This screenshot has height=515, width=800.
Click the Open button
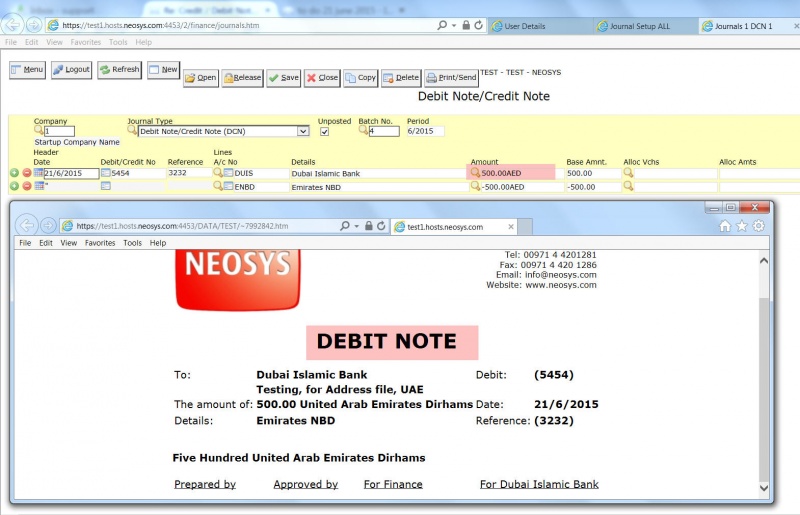(x=201, y=78)
